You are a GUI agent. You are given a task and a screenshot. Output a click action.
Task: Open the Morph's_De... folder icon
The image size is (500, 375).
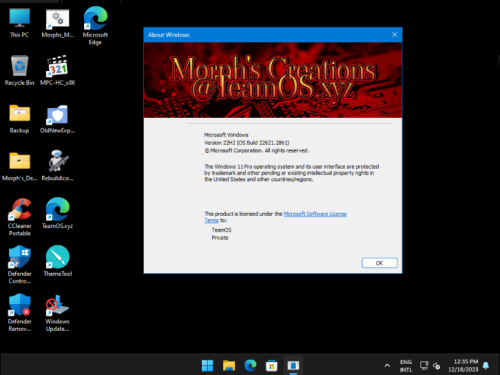[x=19, y=166]
